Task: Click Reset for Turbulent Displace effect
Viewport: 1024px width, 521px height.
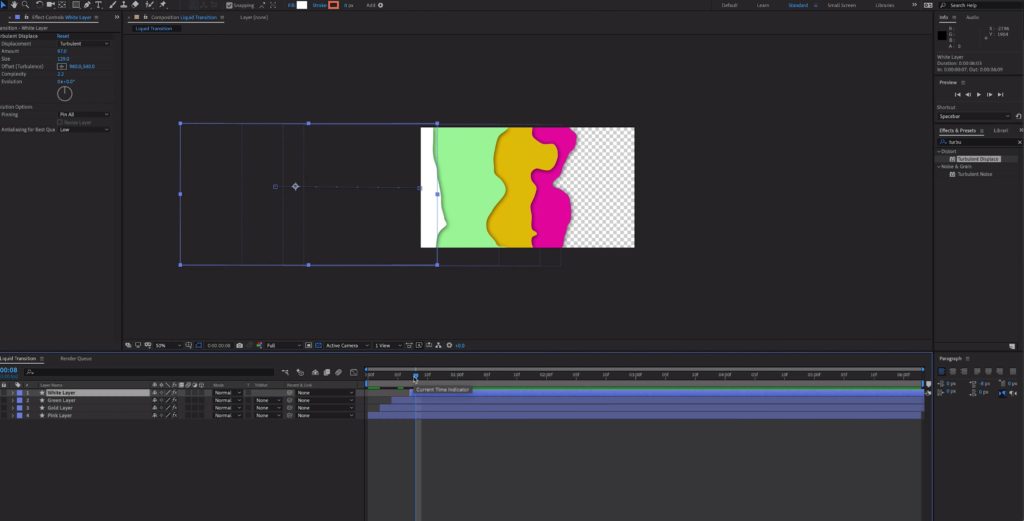Action: (62, 36)
